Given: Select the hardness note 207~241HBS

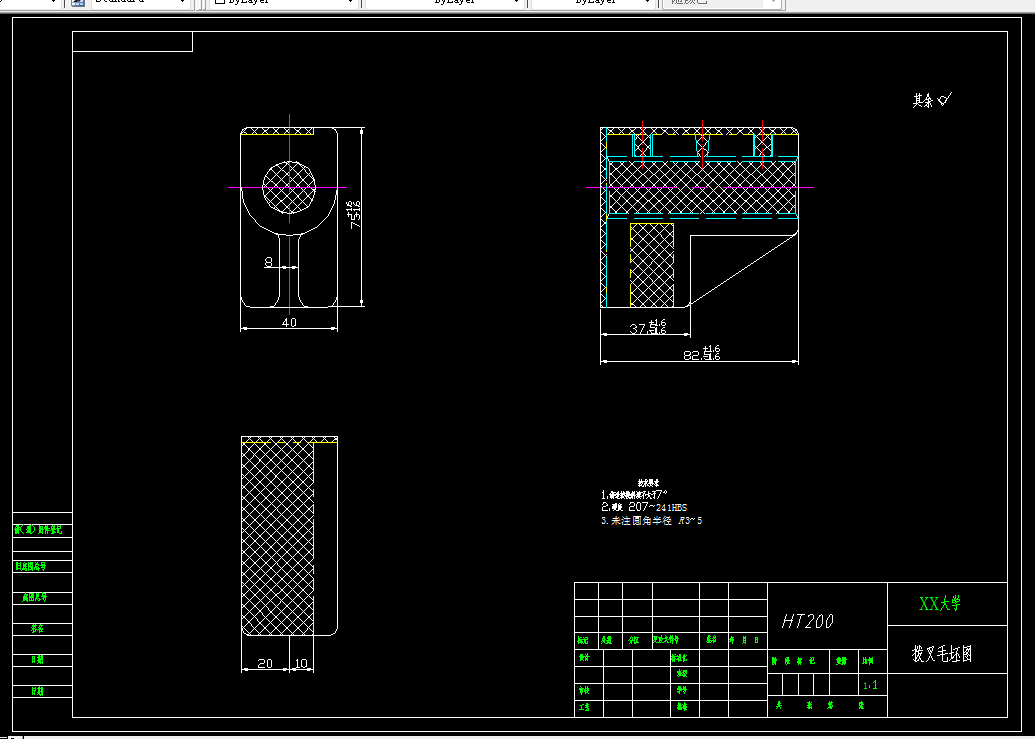Looking at the screenshot, I should 644,507.
